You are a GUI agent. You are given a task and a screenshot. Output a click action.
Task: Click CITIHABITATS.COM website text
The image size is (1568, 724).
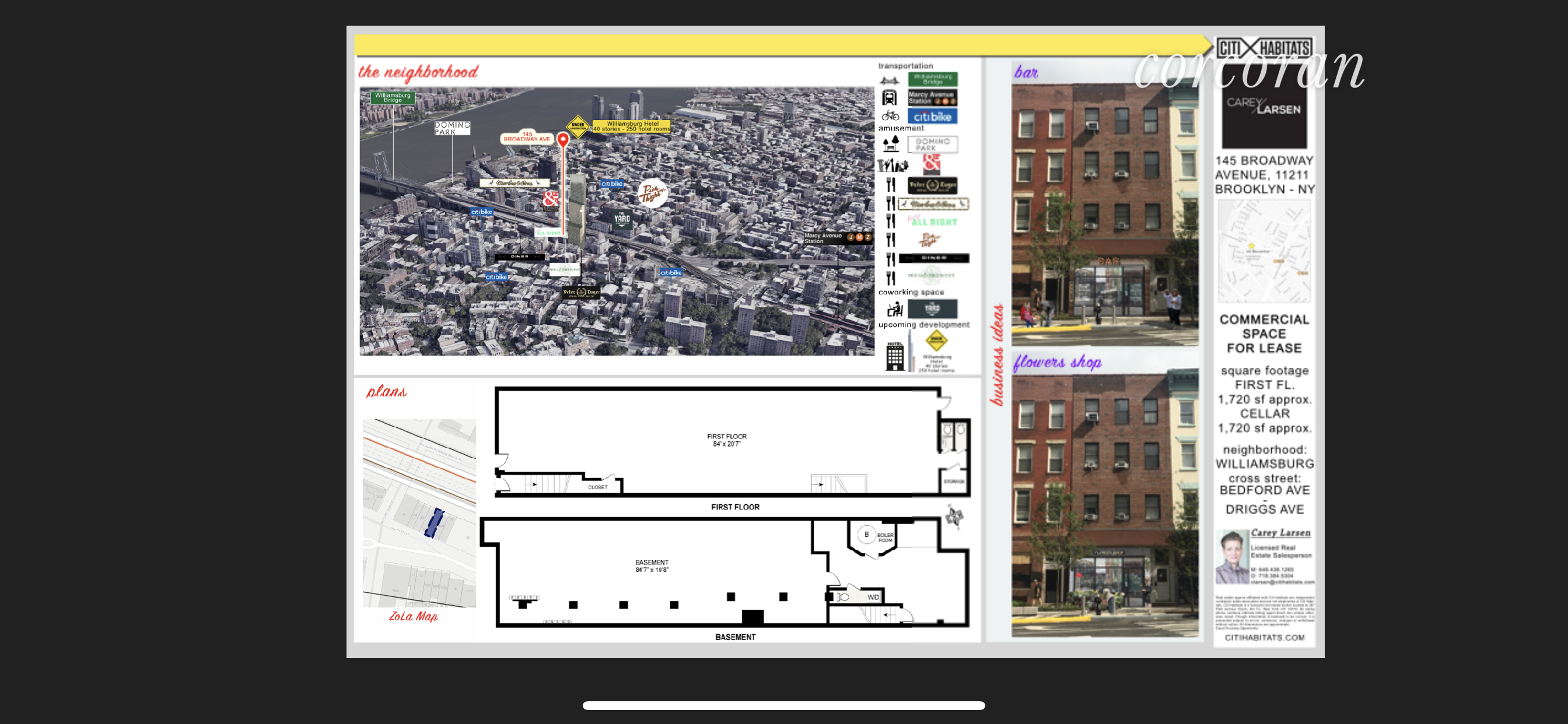pyautogui.click(x=1264, y=637)
